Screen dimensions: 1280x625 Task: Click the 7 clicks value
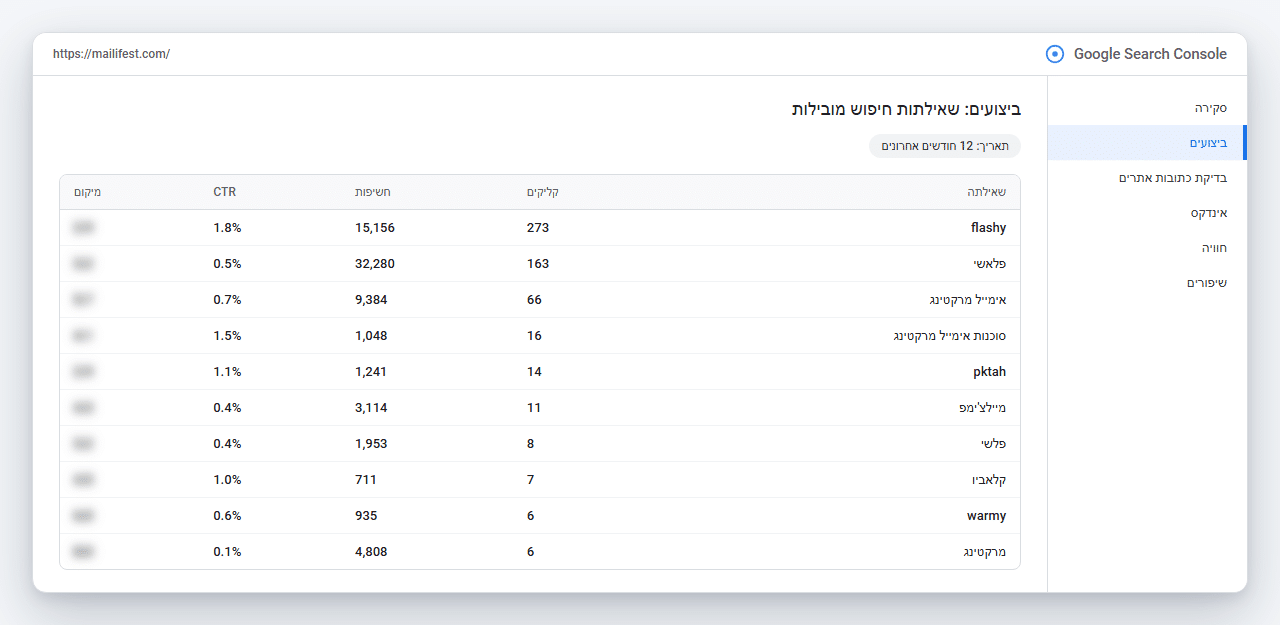click(x=531, y=480)
